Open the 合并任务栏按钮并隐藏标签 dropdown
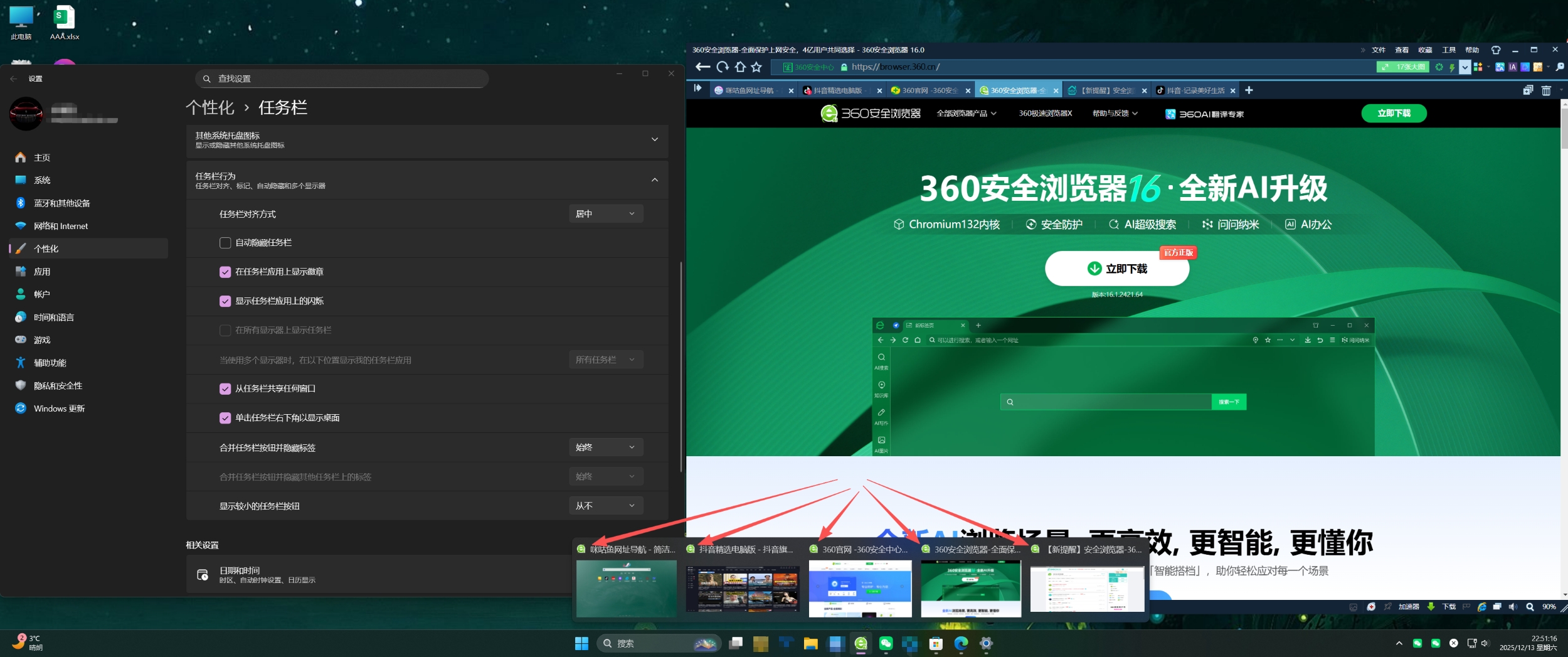The width and height of the screenshot is (1568, 657). point(605,447)
